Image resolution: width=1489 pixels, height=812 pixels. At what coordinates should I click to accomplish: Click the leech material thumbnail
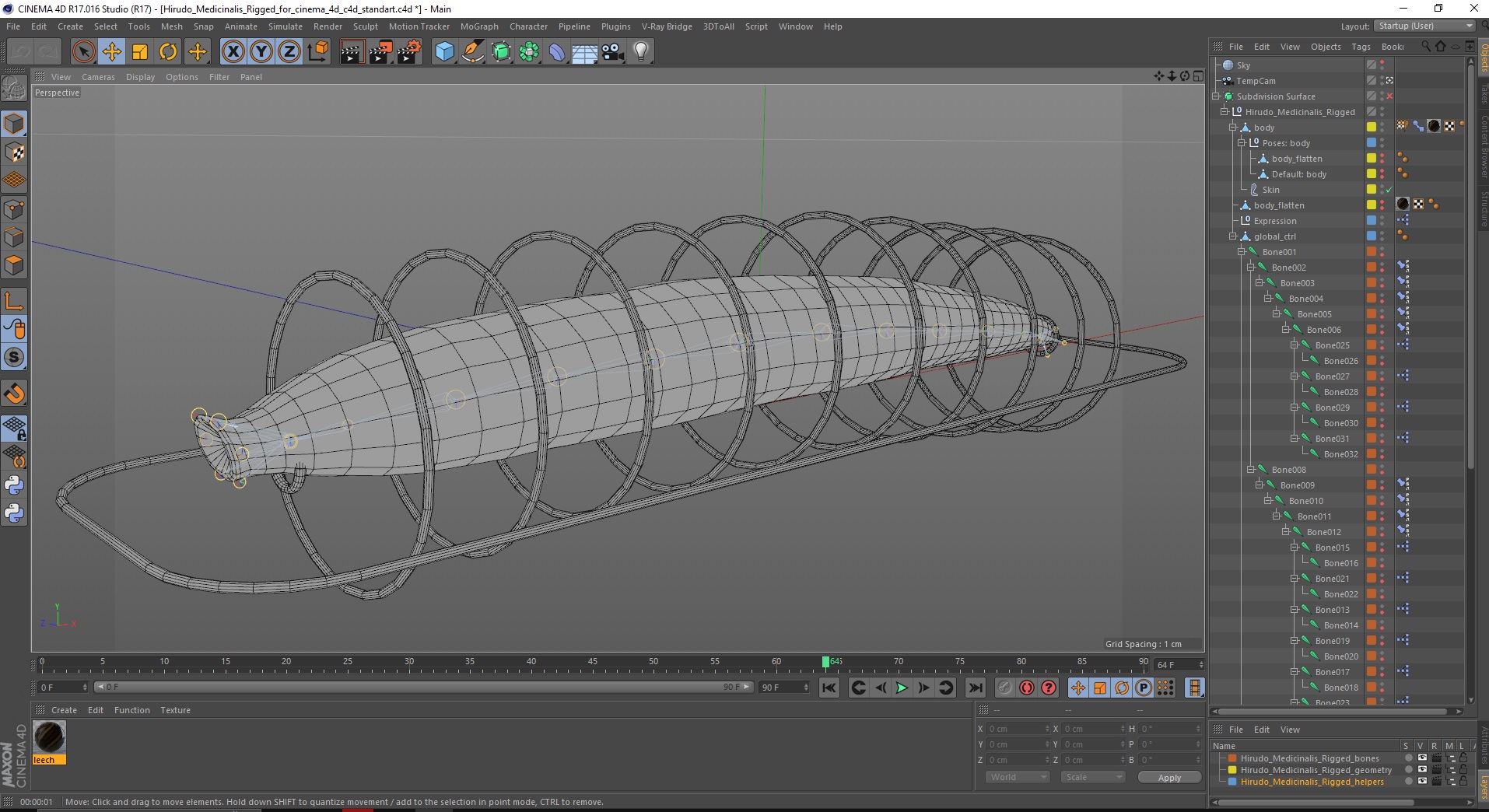[x=49, y=737]
